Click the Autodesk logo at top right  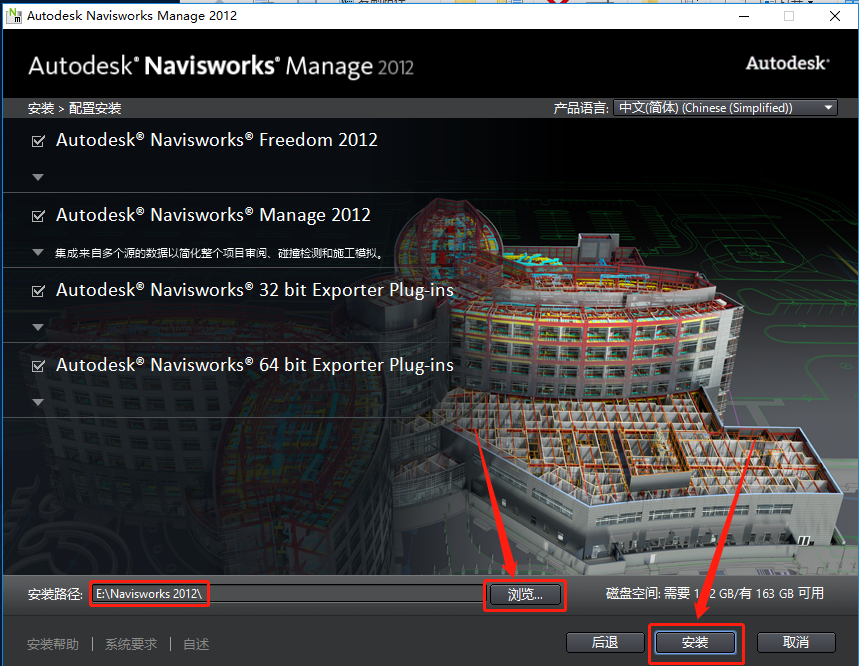coord(788,64)
